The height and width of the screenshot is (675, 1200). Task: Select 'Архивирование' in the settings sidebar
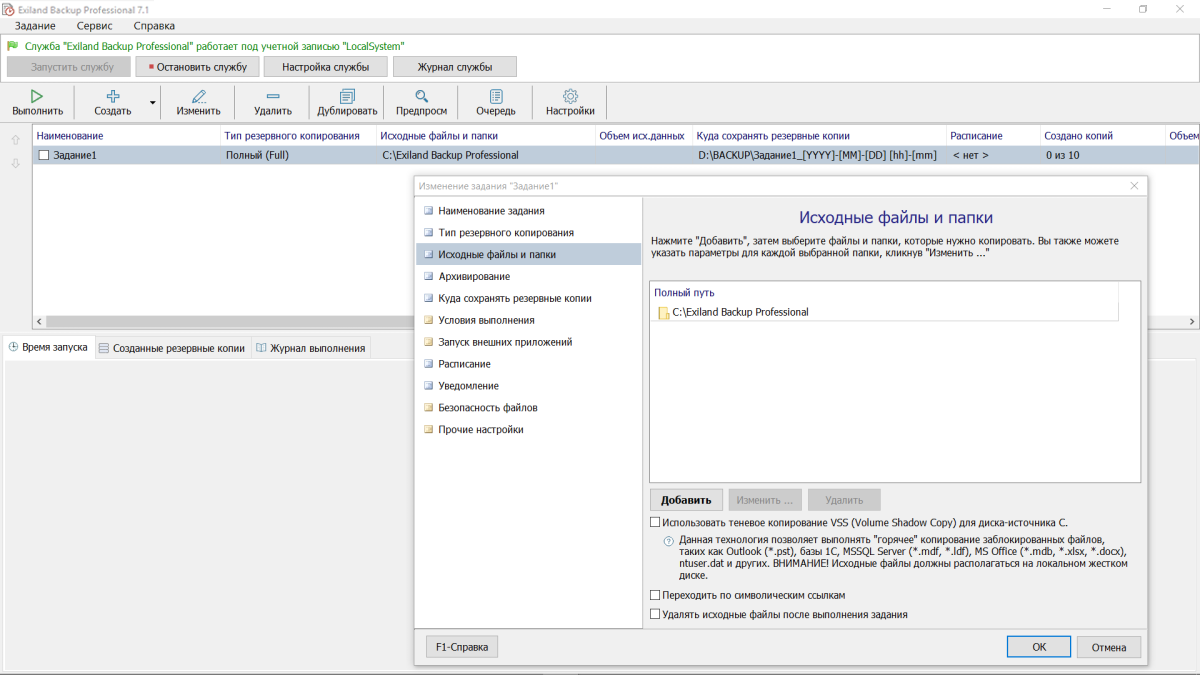tap(474, 276)
